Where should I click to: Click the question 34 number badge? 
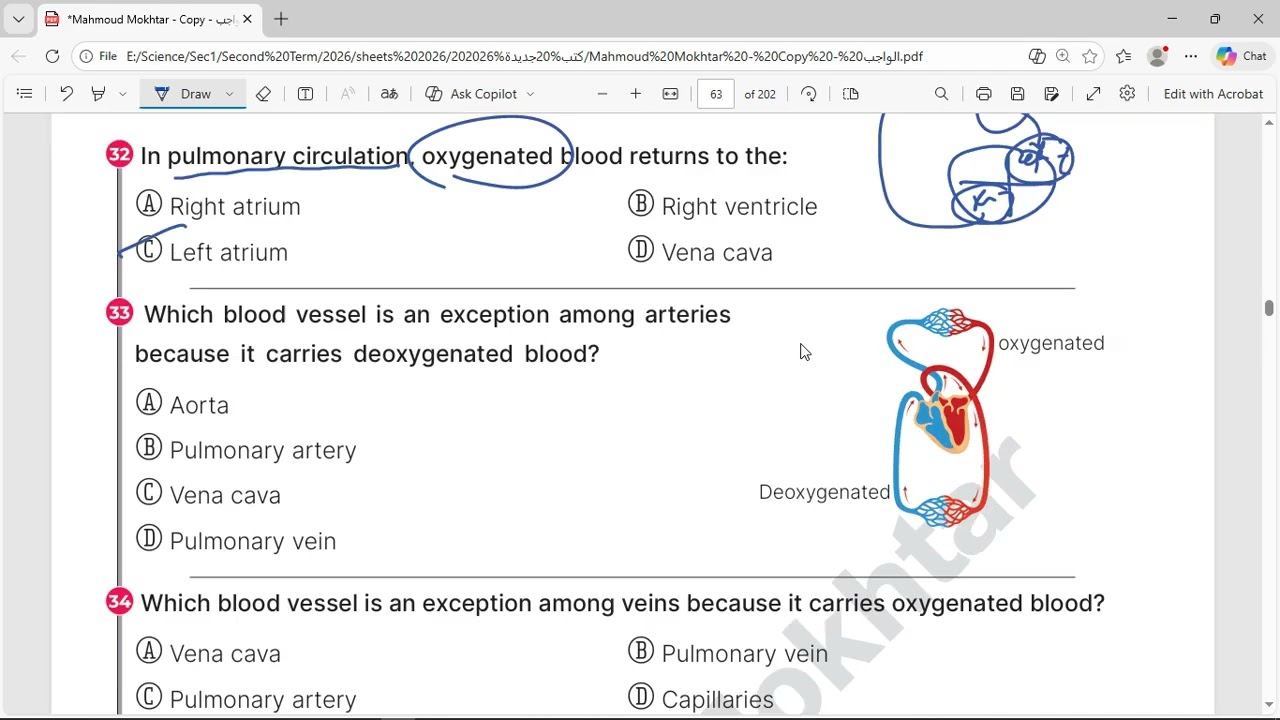click(x=119, y=601)
